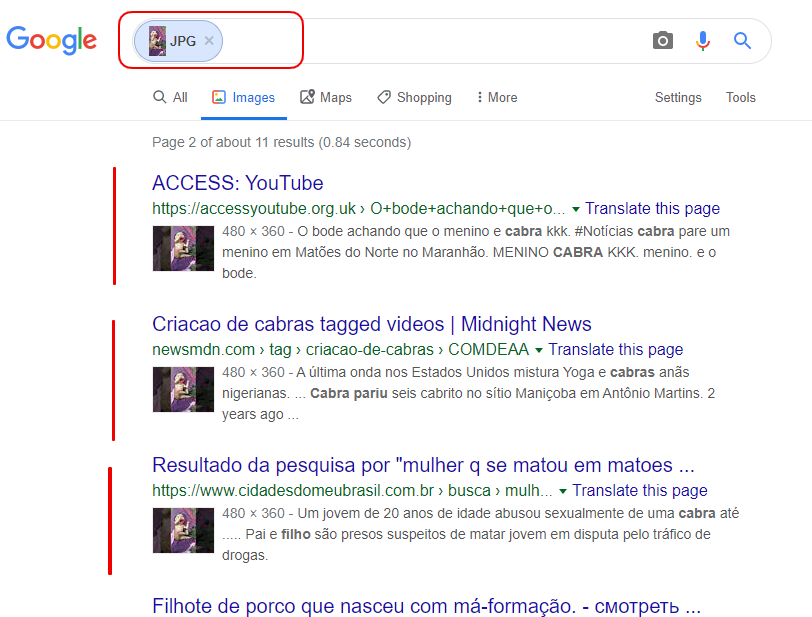Translate the Midnight News page
Screen dimensions: 812x617
point(616,350)
